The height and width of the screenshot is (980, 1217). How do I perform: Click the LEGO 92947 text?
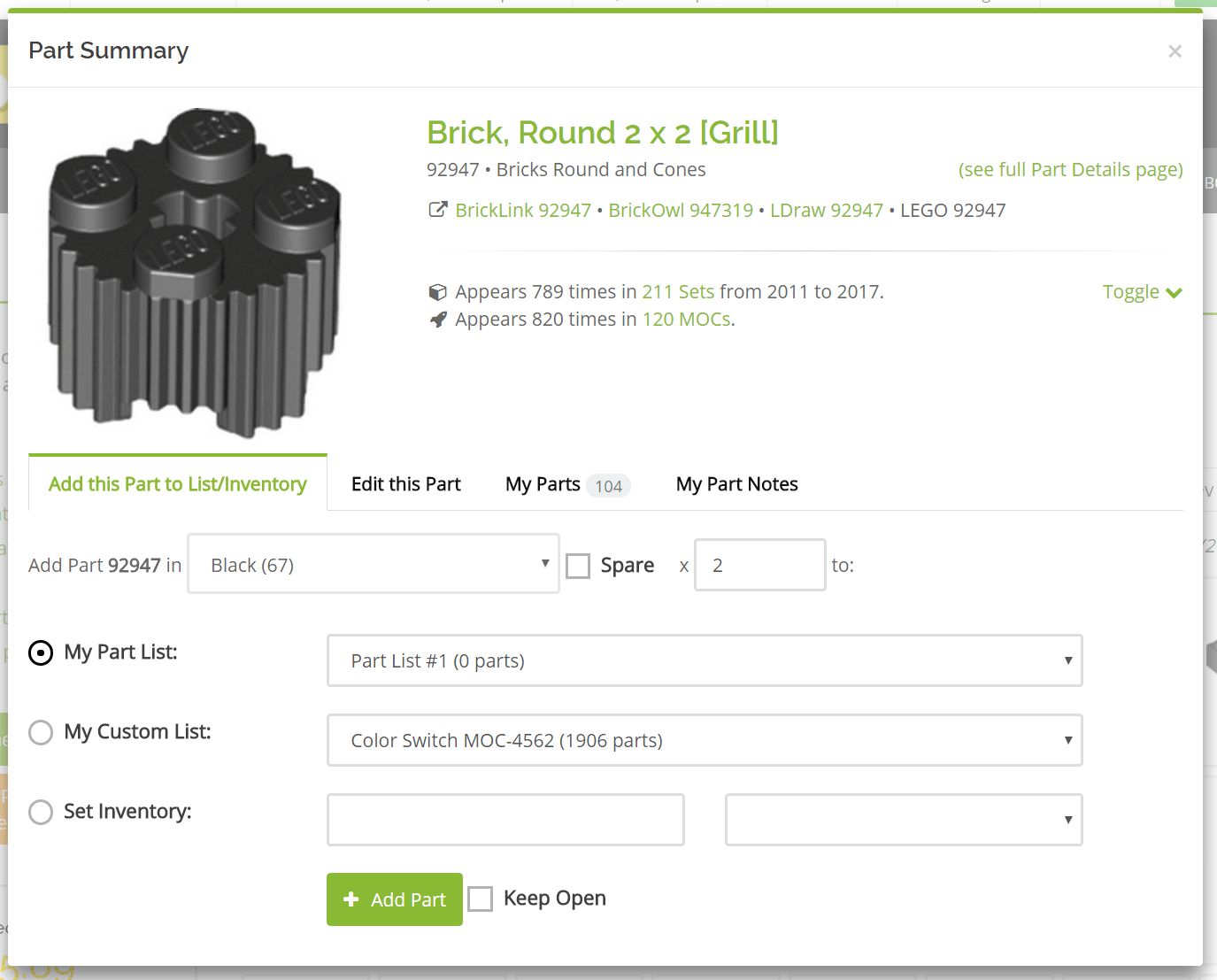click(x=953, y=211)
